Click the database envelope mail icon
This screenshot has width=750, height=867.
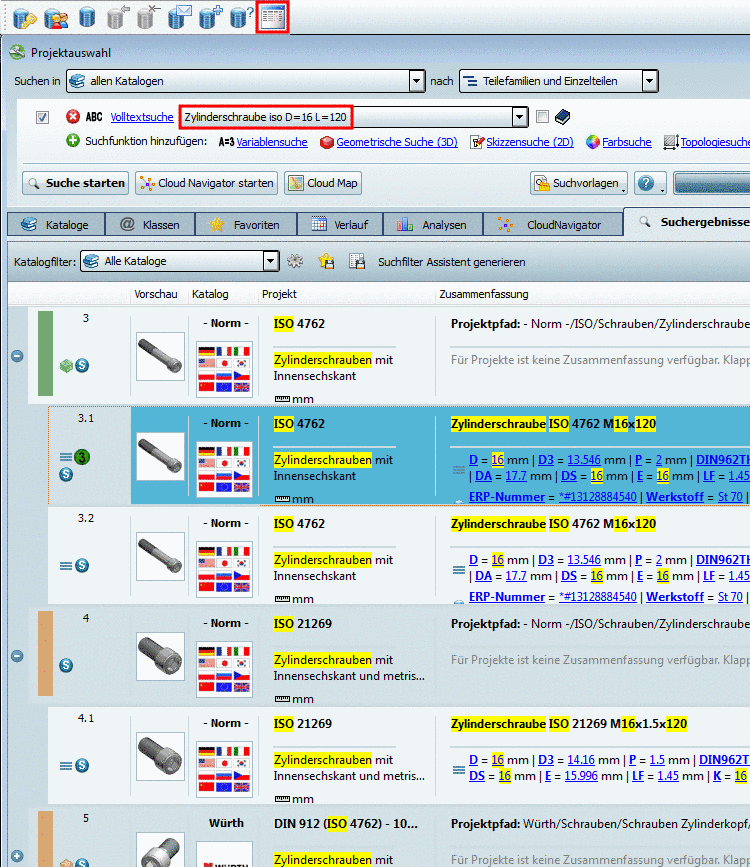tap(179, 17)
